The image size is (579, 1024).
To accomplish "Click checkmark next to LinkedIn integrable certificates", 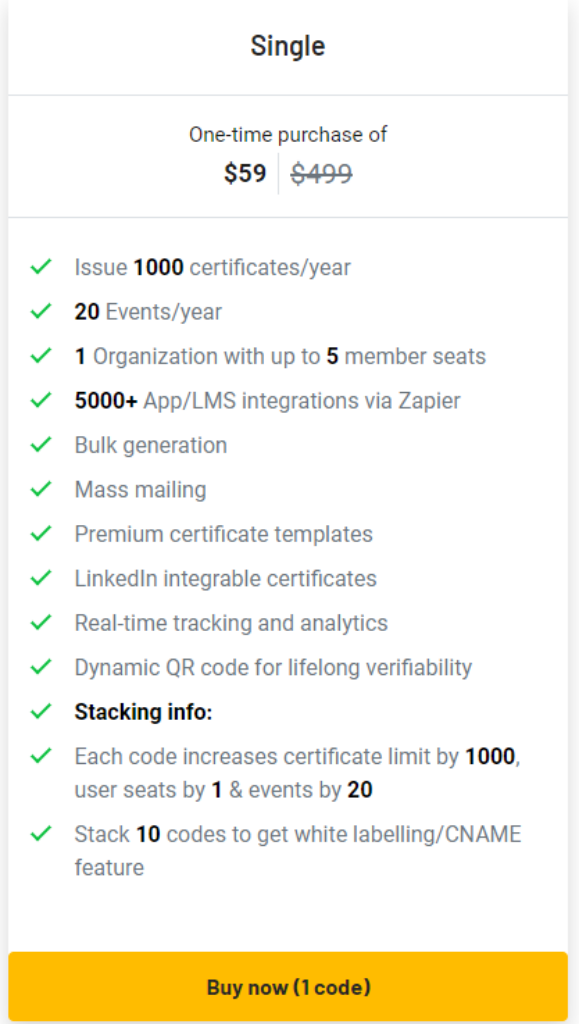I will click(41, 577).
